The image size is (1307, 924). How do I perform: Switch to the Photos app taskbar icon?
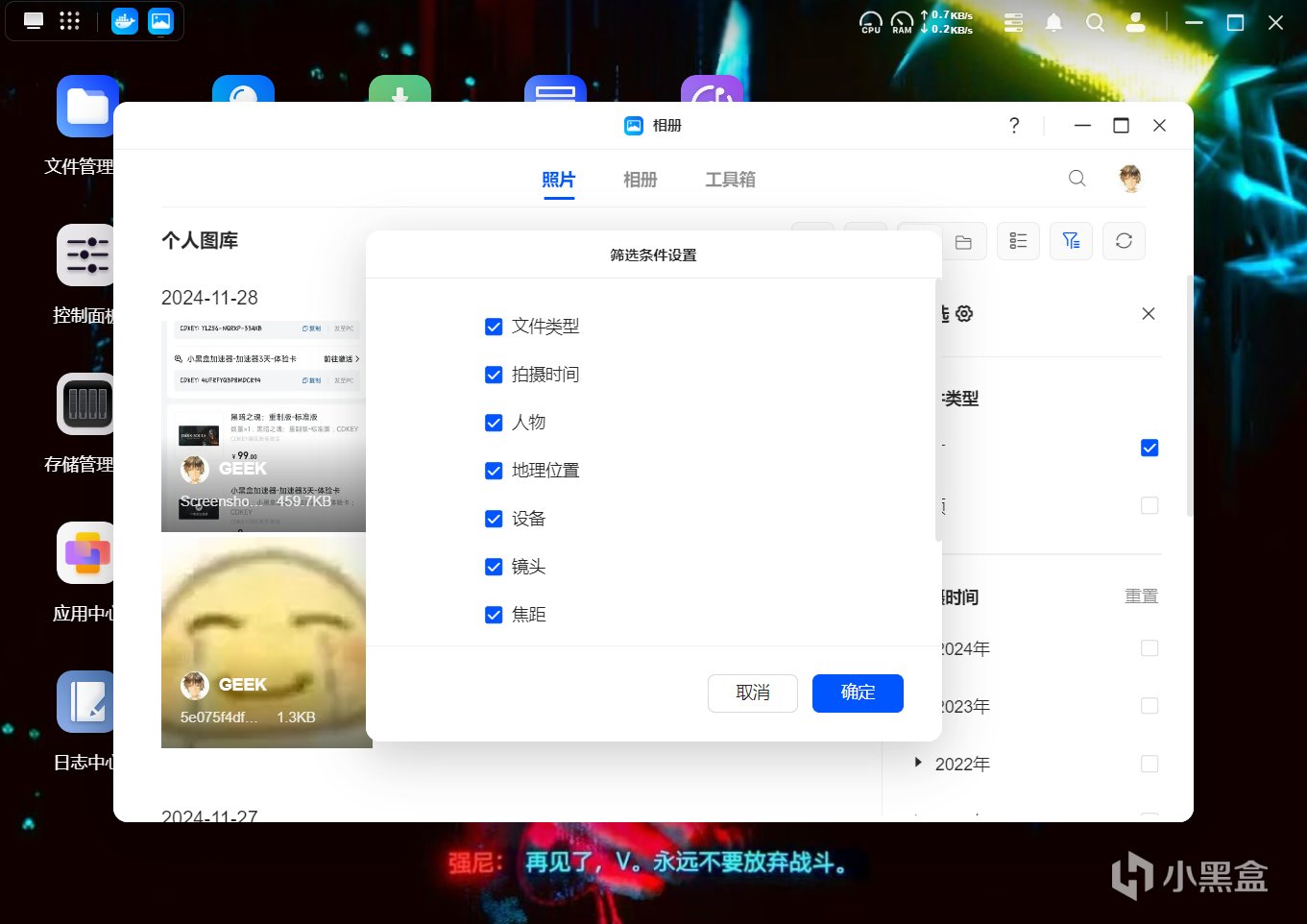pos(161,21)
